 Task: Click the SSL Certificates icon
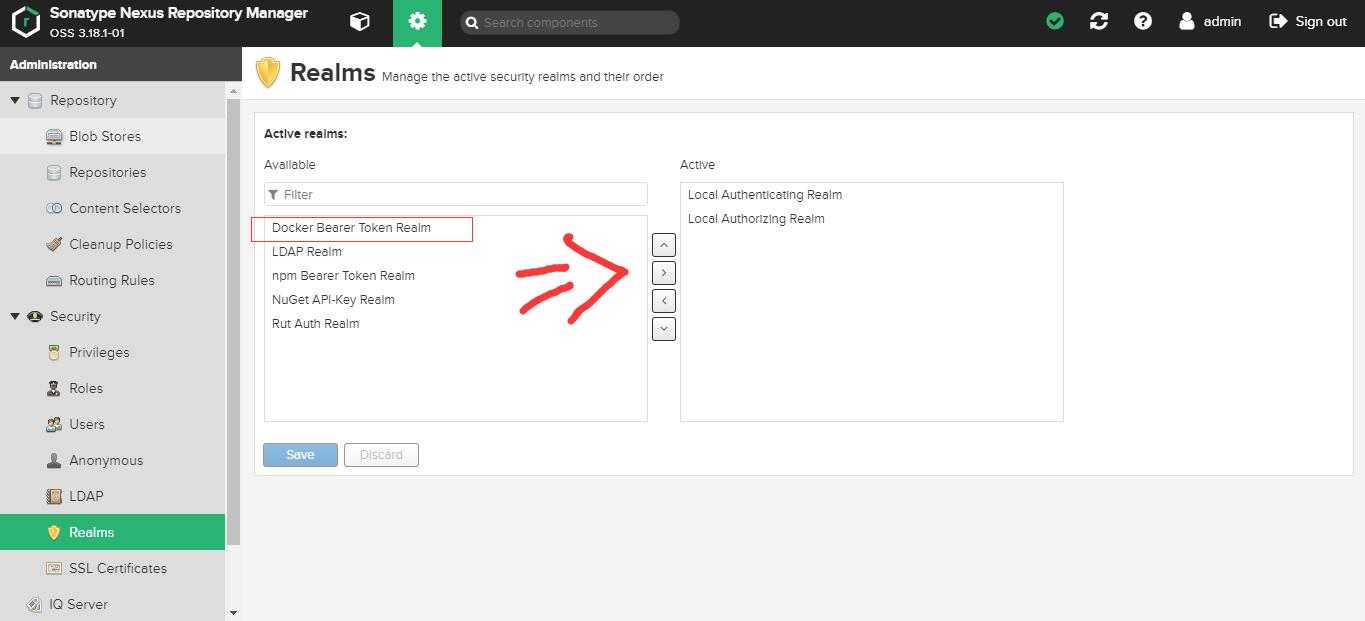point(54,568)
